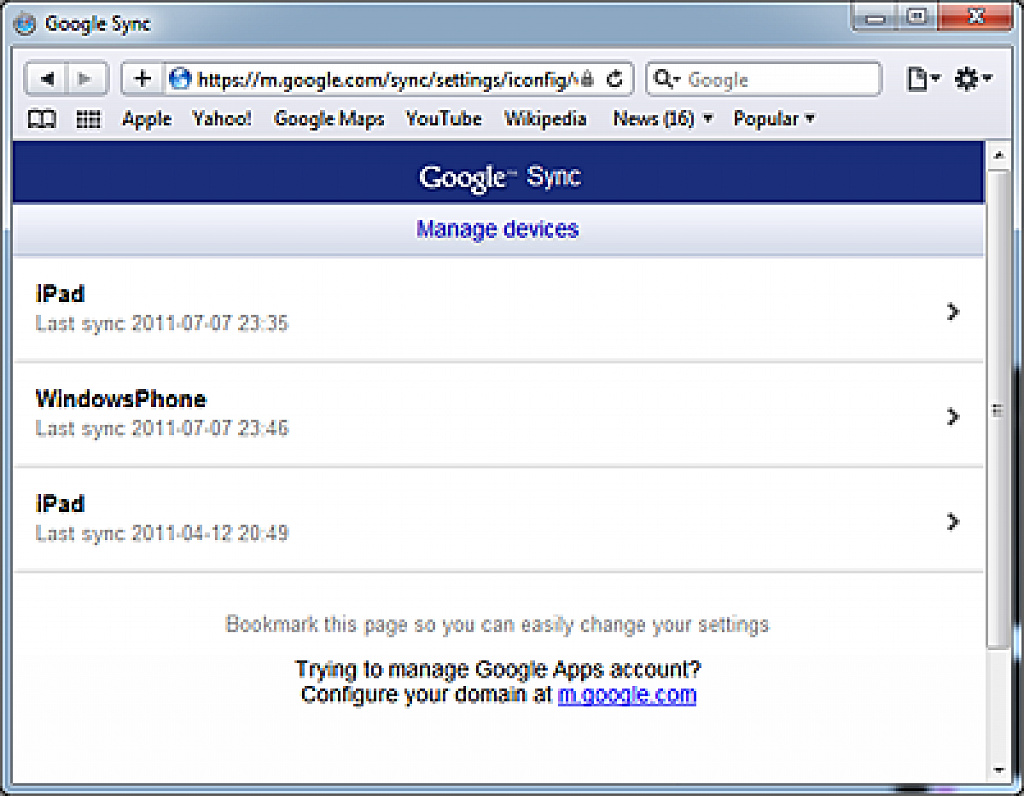Image resolution: width=1024 pixels, height=796 pixels.
Task: Click chevron for iPad synced 2011-07-07
Action: point(953,311)
